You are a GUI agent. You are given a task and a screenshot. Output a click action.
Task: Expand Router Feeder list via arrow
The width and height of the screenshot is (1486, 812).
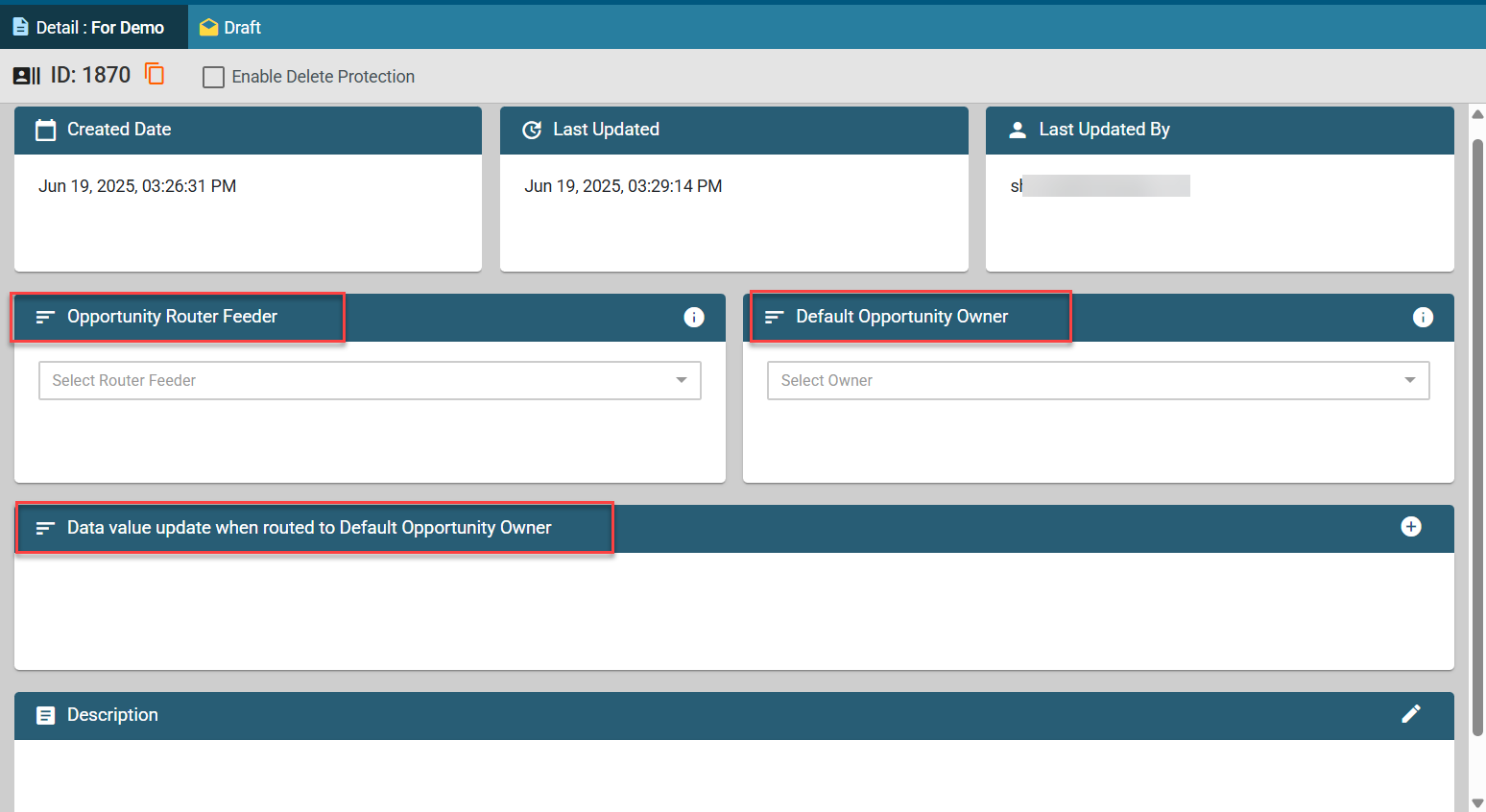coord(681,380)
